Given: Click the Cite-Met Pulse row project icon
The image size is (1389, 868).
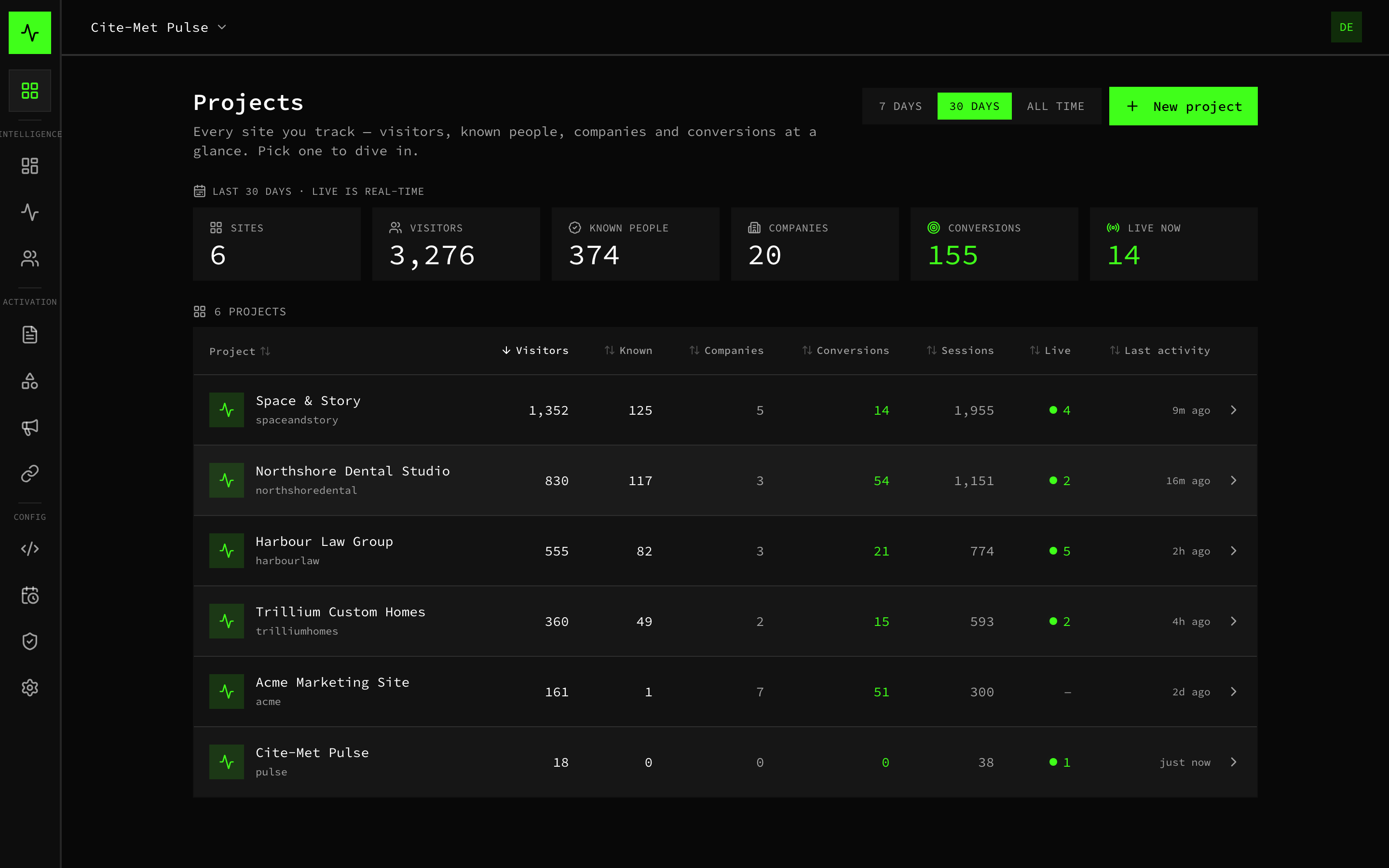Looking at the screenshot, I should (x=227, y=762).
